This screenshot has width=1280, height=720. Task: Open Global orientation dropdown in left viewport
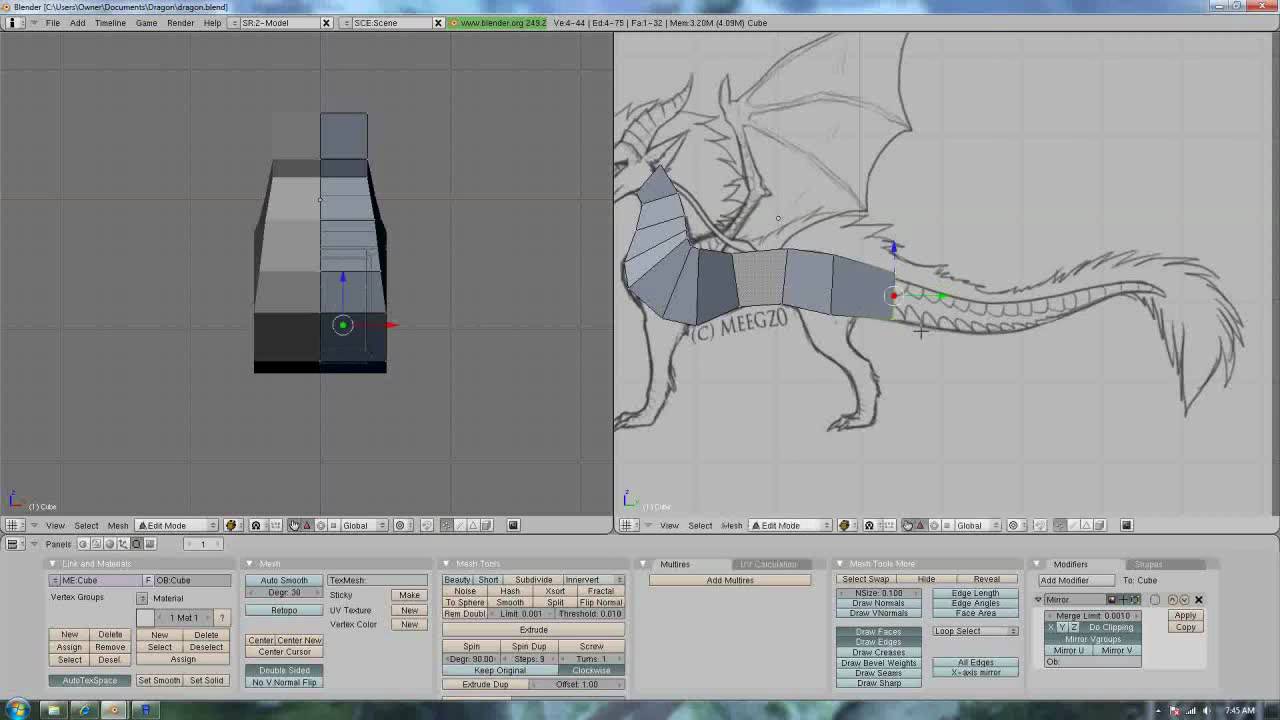365,525
